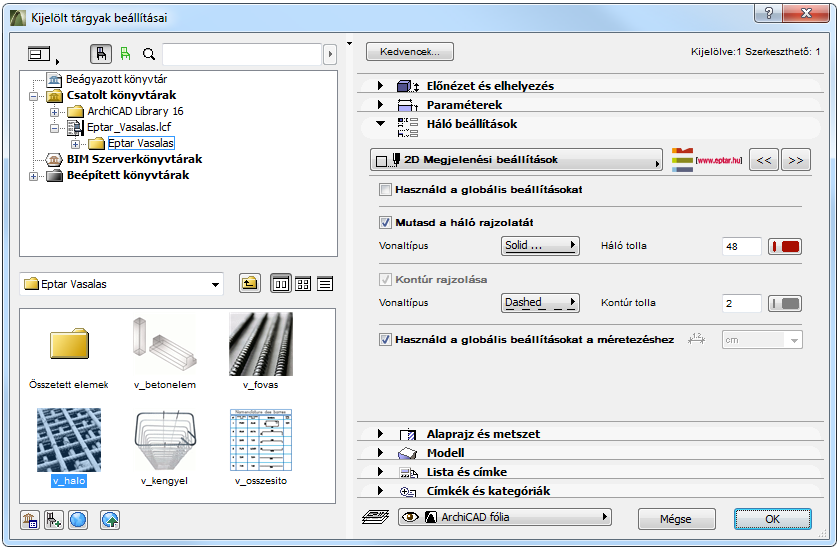Click the eptar.hu logo

pyautogui.click(x=707, y=160)
